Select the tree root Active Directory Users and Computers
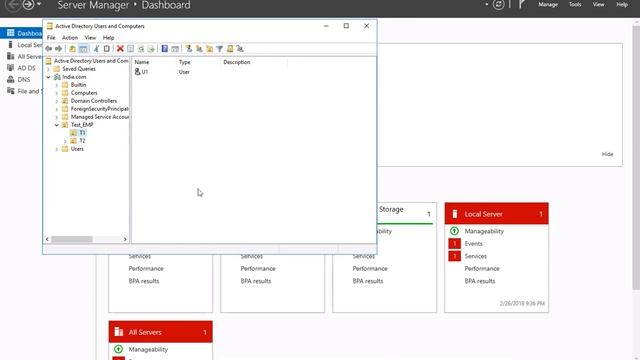 coord(91,60)
